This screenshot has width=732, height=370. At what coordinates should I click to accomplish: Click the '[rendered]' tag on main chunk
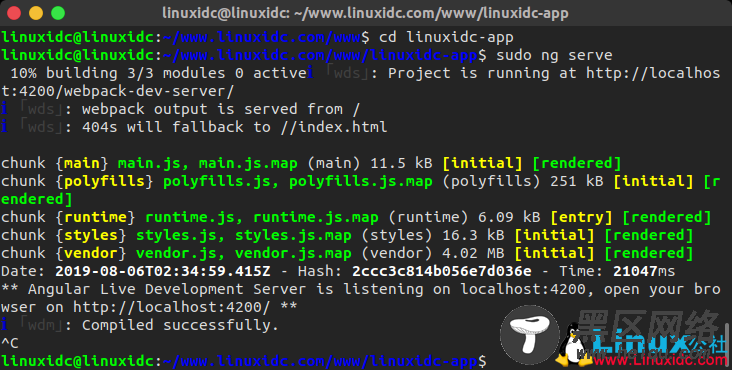[577, 163]
